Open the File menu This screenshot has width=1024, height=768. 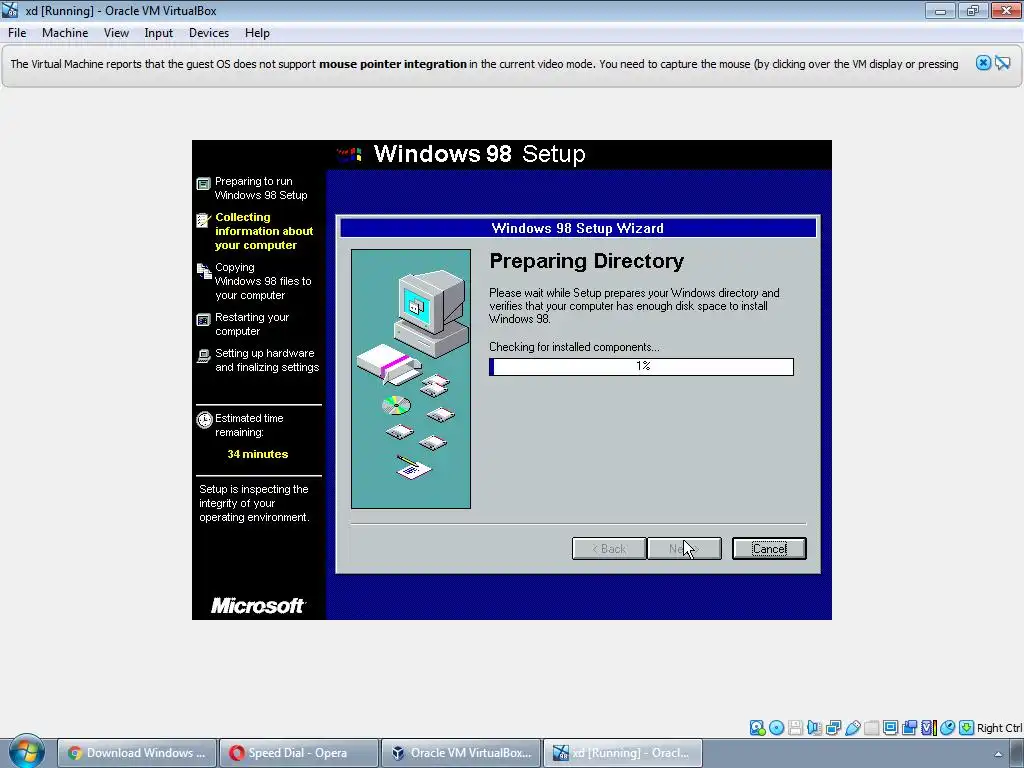click(x=17, y=33)
